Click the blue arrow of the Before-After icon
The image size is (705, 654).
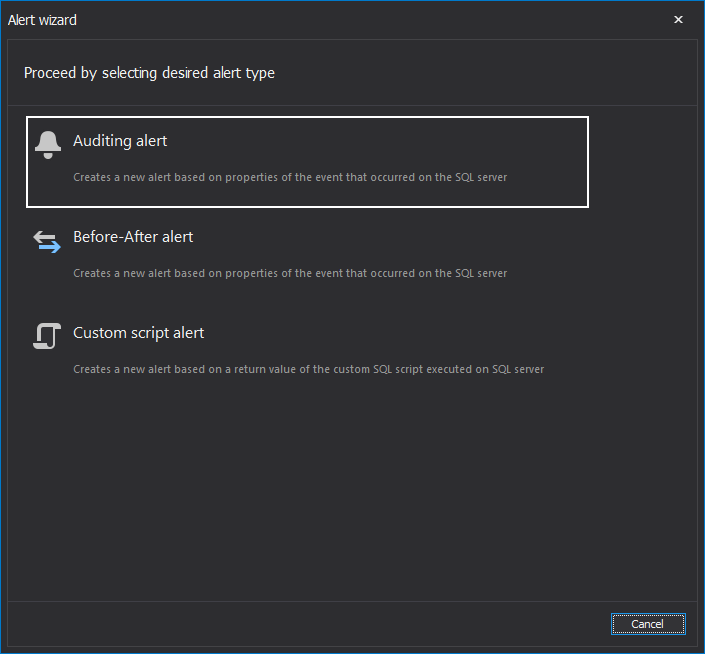[x=49, y=247]
